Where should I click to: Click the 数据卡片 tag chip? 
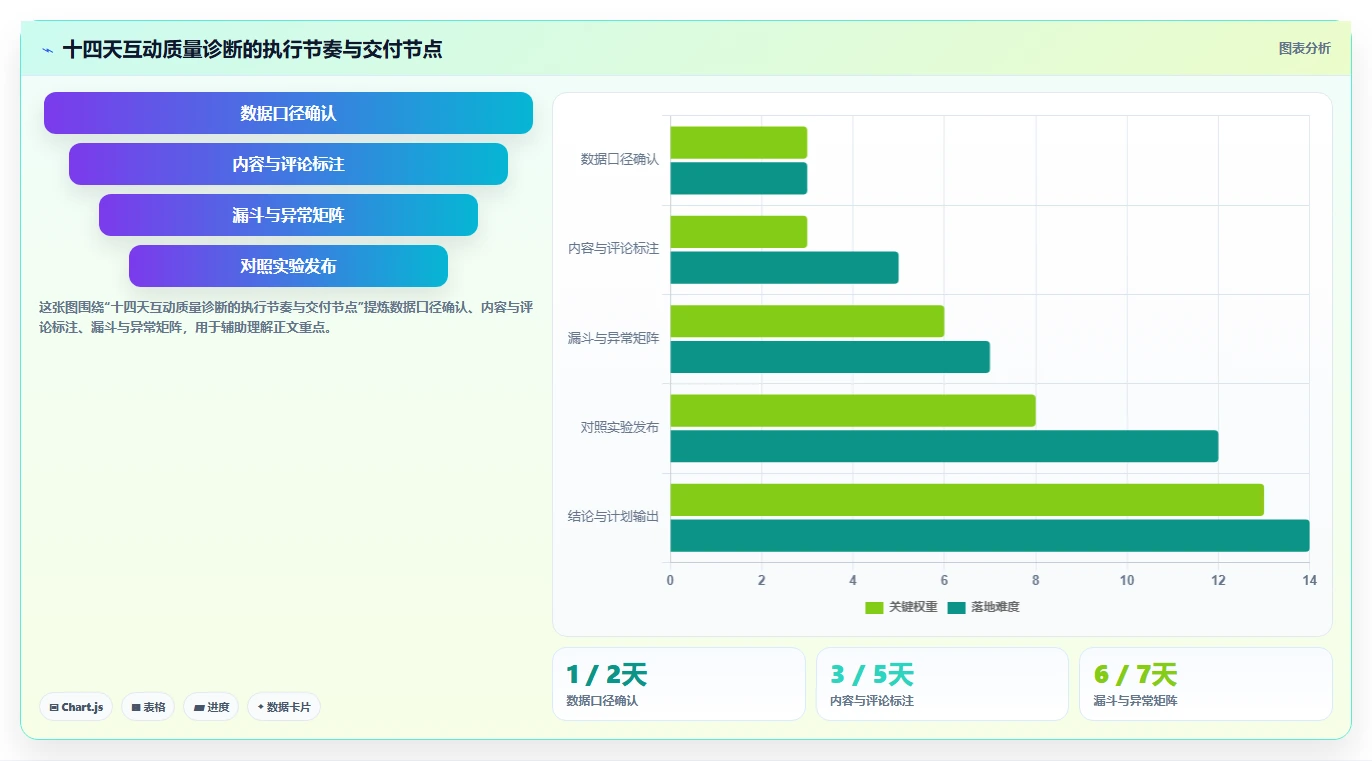tap(284, 707)
